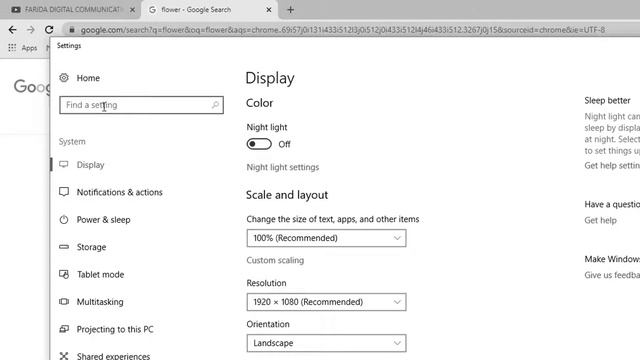Screen dimensions: 640x360
Task: Select Power & sleep in sidebar
Action: point(103,220)
